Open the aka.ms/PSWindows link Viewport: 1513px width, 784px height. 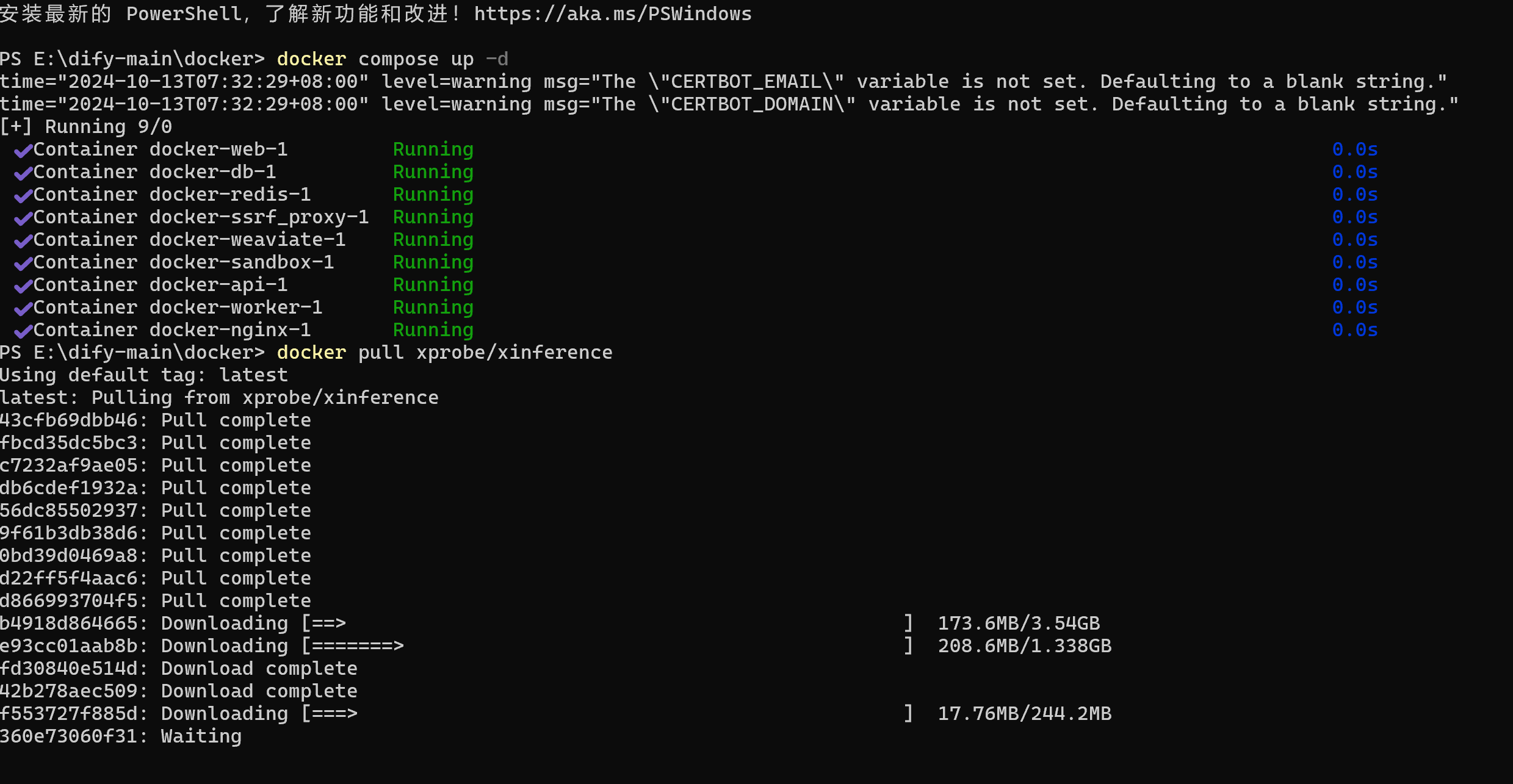(x=612, y=14)
